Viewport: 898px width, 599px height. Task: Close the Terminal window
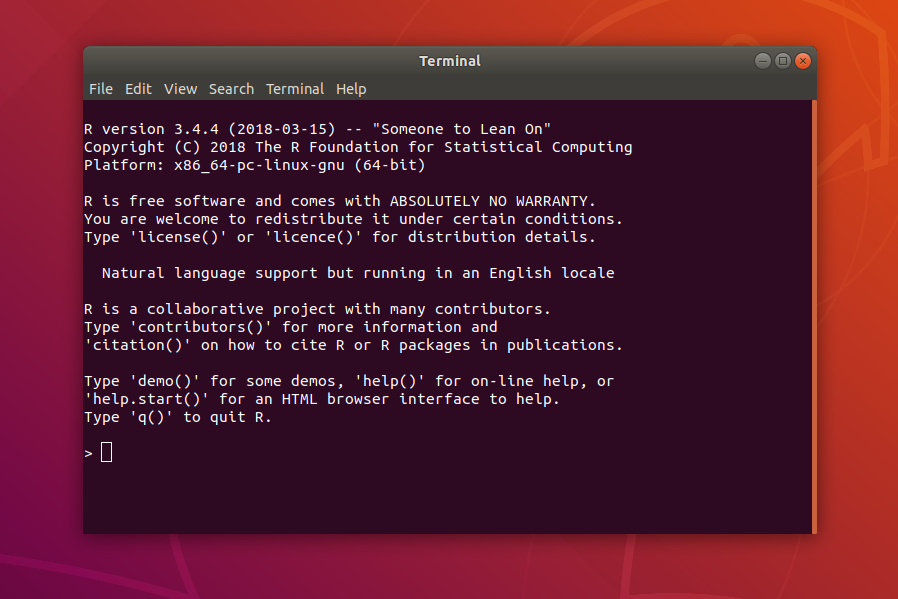803,61
